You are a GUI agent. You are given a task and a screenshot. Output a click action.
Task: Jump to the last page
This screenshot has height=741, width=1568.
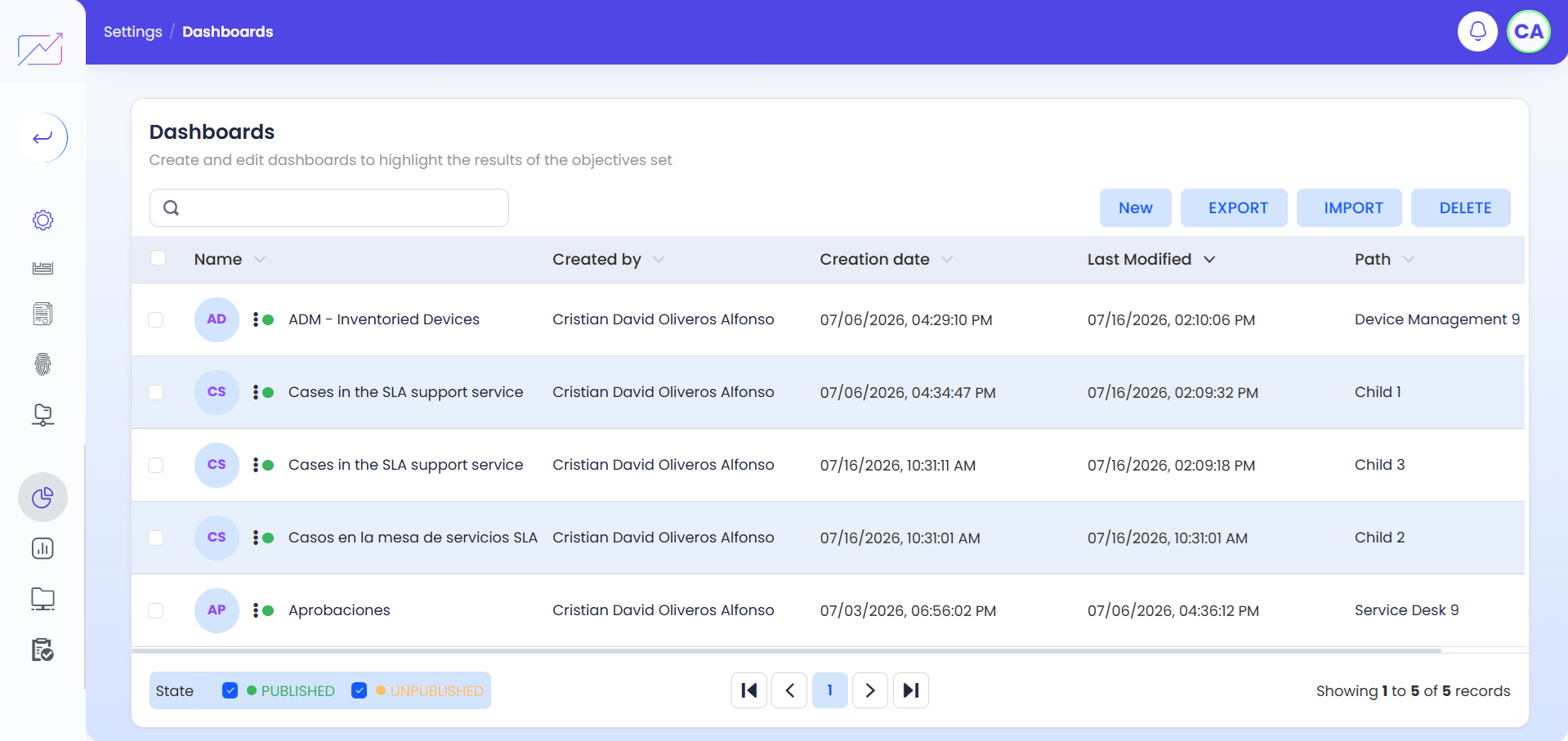pyautogui.click(x=911, y=690)
